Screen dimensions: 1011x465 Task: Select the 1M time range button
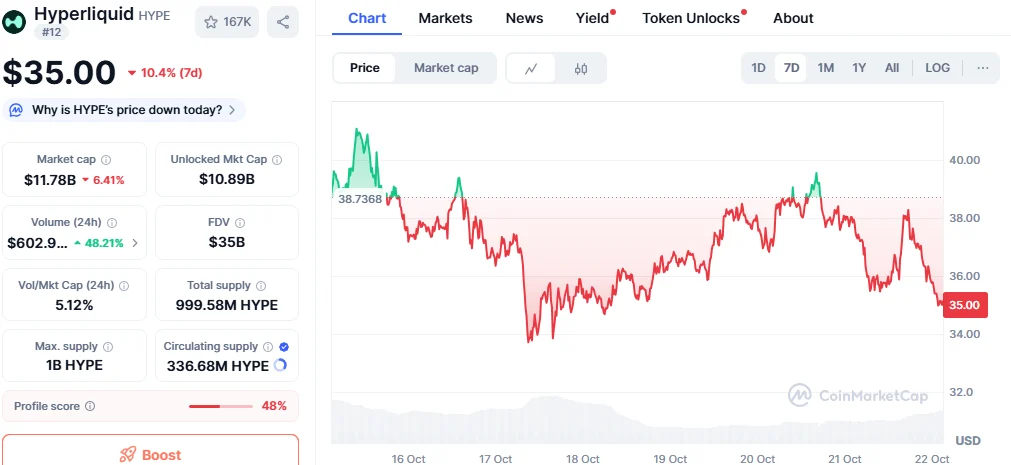(x=826, y=68)
